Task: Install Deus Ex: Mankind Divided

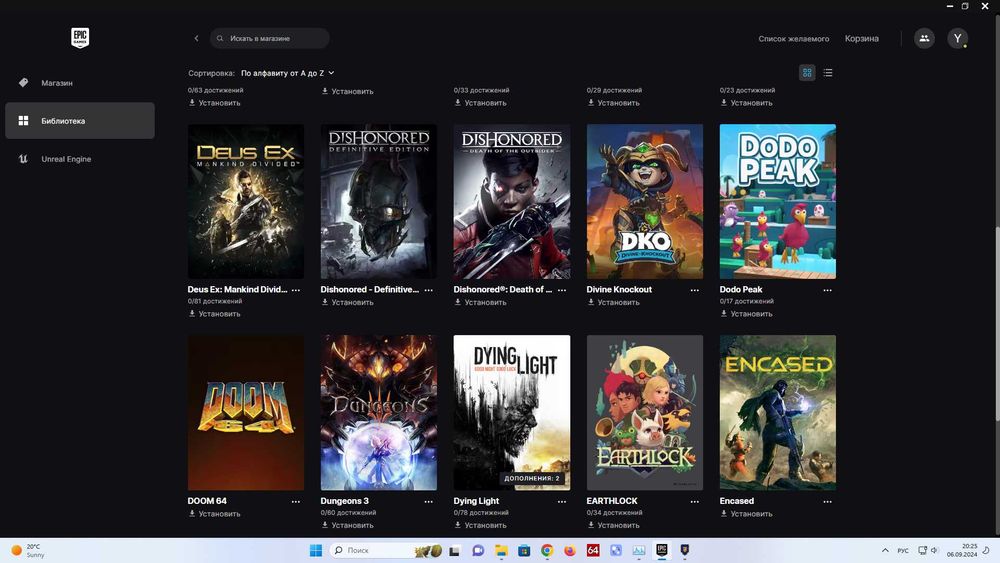Action: point(214,314)
